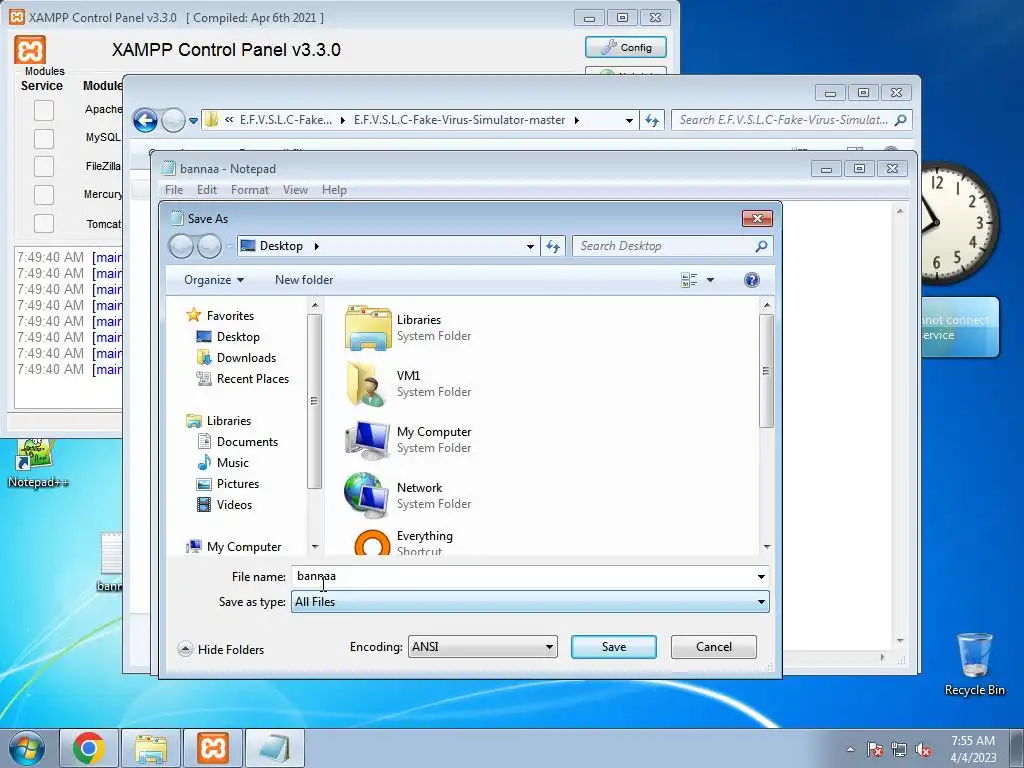Click the XAMPP logo in Control Panel

click(30, 50)
